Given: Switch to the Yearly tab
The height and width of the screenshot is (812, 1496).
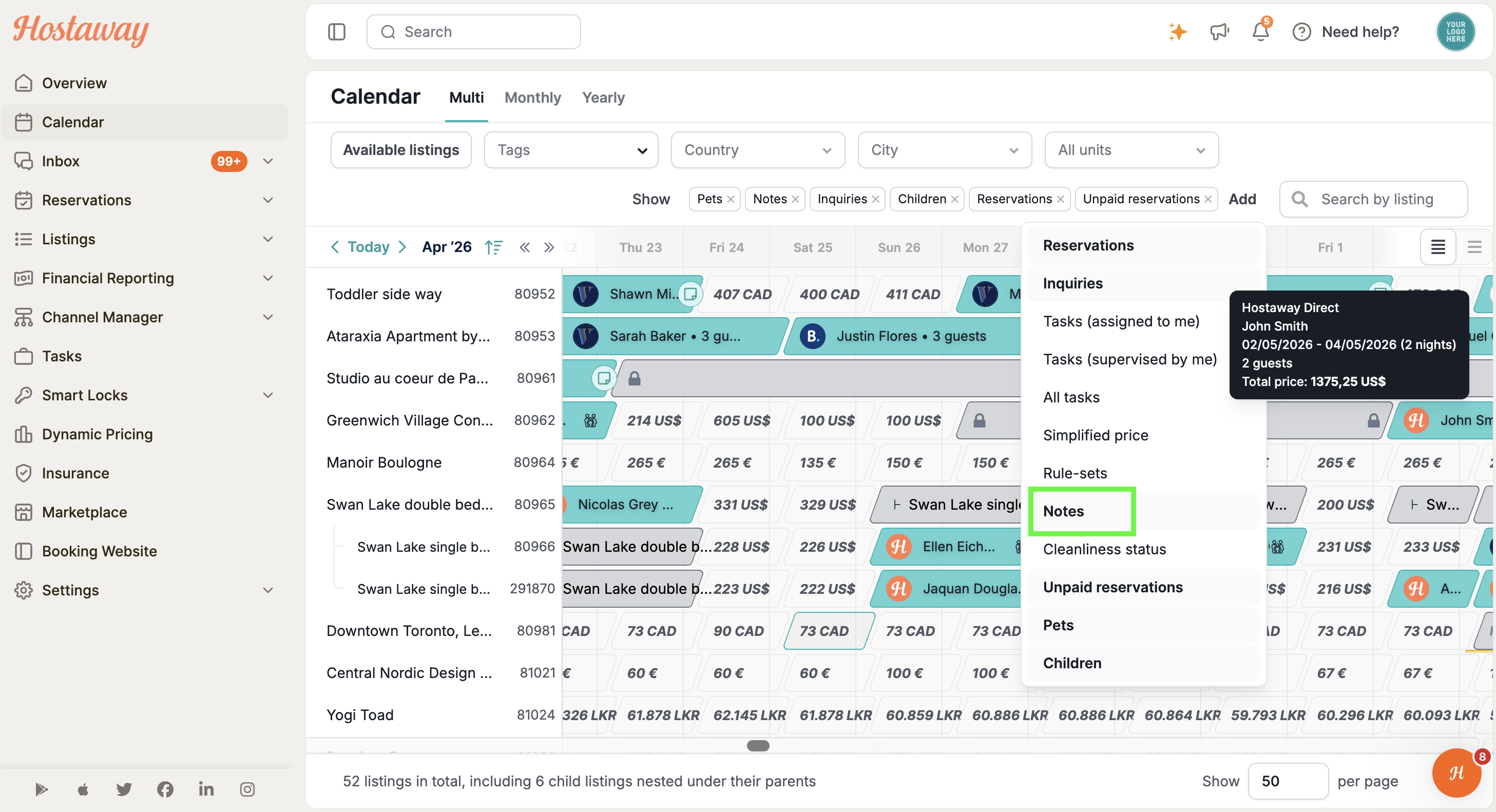Looking at the screenshot, I should [x=603, y=98].
